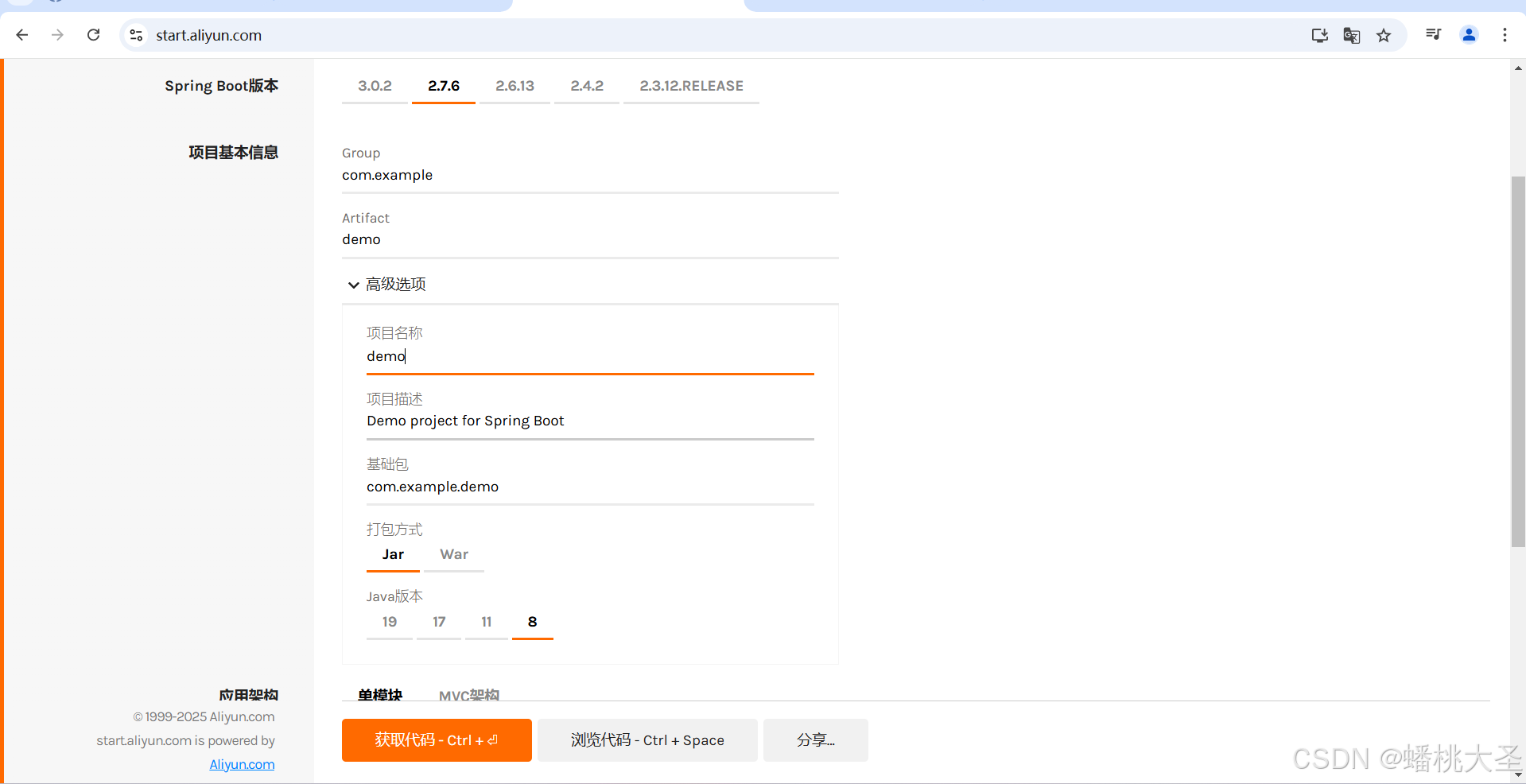This screenshot has width=1526, height=784.
Task: Click the 项目基本信息 heading
Action: 233,152
